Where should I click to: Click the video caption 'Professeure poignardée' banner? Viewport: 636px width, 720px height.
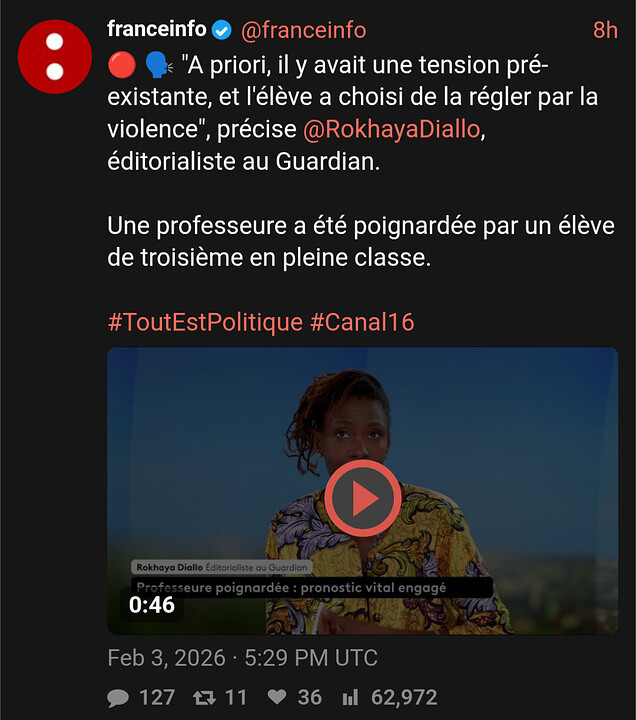(312, 587)
